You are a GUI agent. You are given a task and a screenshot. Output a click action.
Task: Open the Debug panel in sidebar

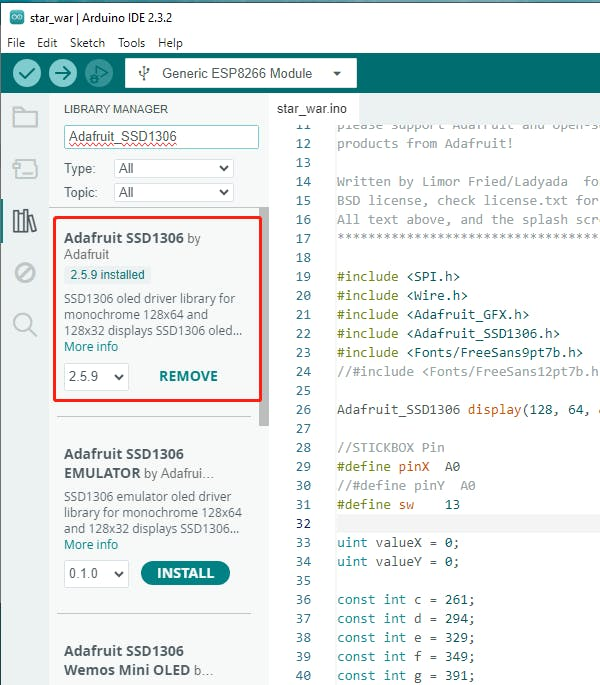click(x=24, y=272)
